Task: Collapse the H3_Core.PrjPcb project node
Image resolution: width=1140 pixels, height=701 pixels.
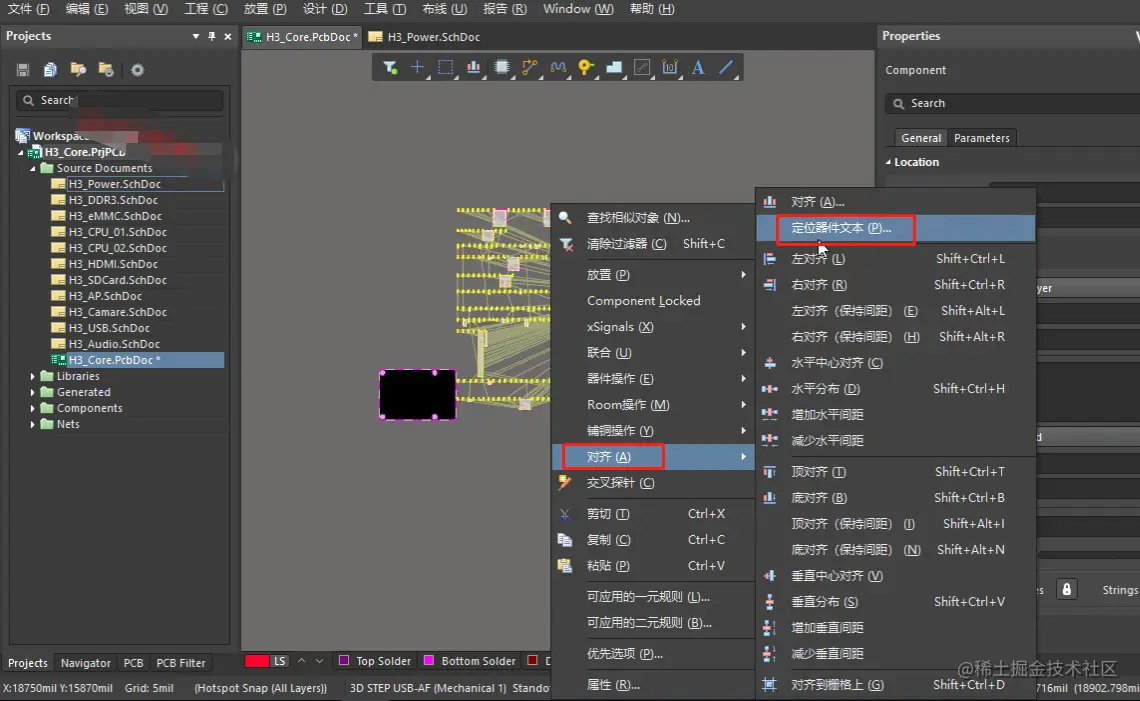Action: [x=20, y=153]
